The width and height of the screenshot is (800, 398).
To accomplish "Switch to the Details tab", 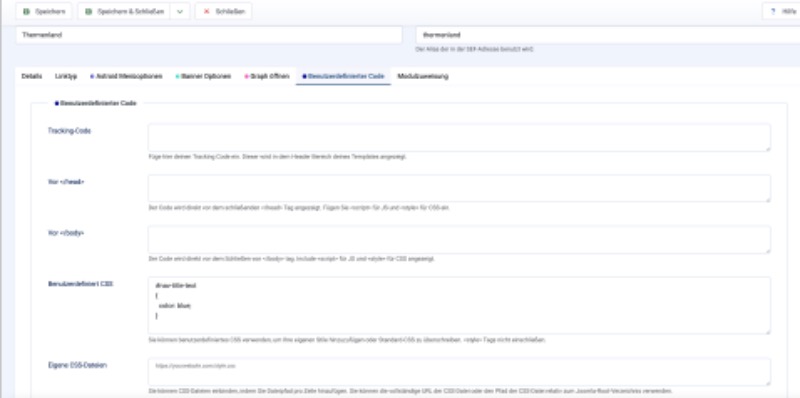I will (32, 76).
